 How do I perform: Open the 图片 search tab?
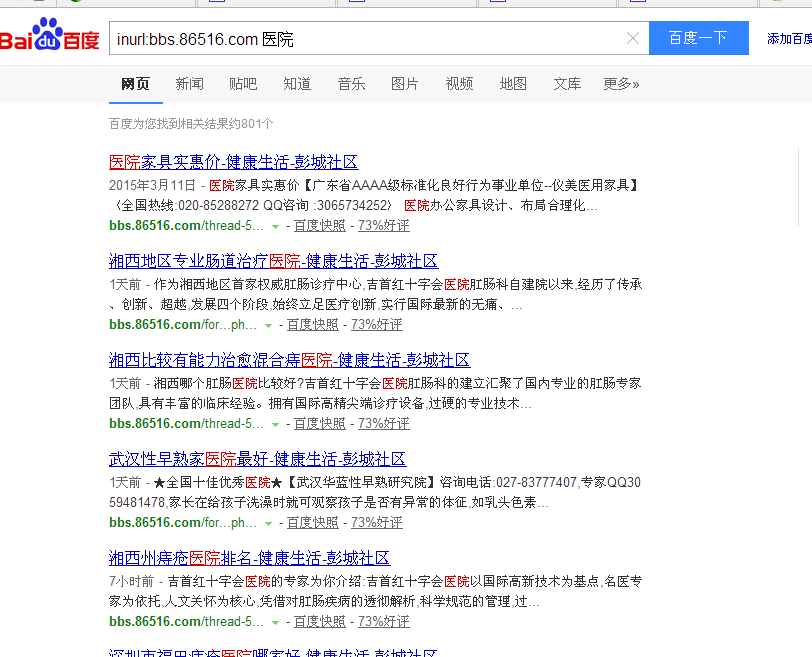(405, 84)
